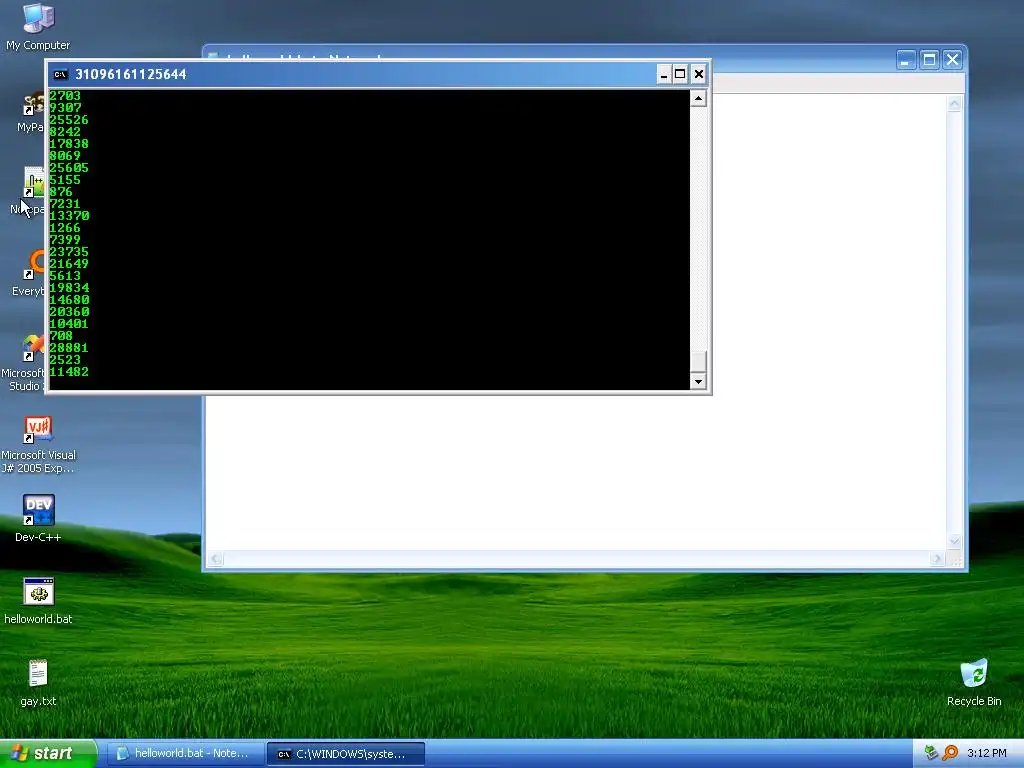Click the console scrollbar up arrow
The image size is (1024, 768).
click(x=698, y=99)
